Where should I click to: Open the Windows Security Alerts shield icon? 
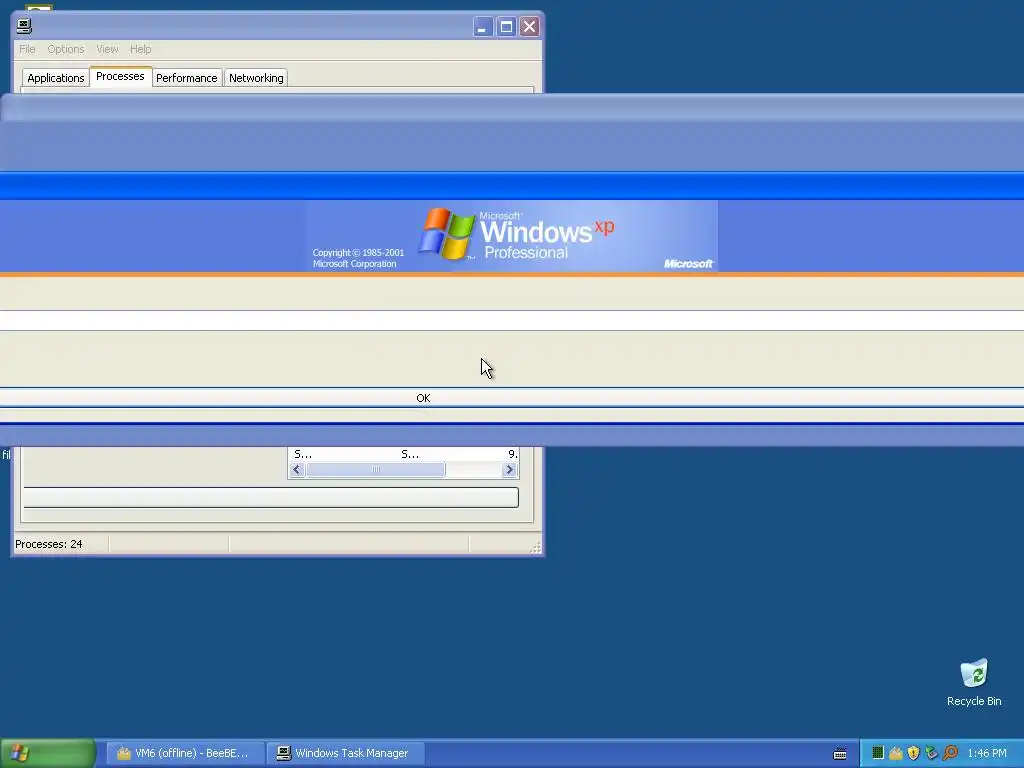pyautogui.click(x=913, y=753)
